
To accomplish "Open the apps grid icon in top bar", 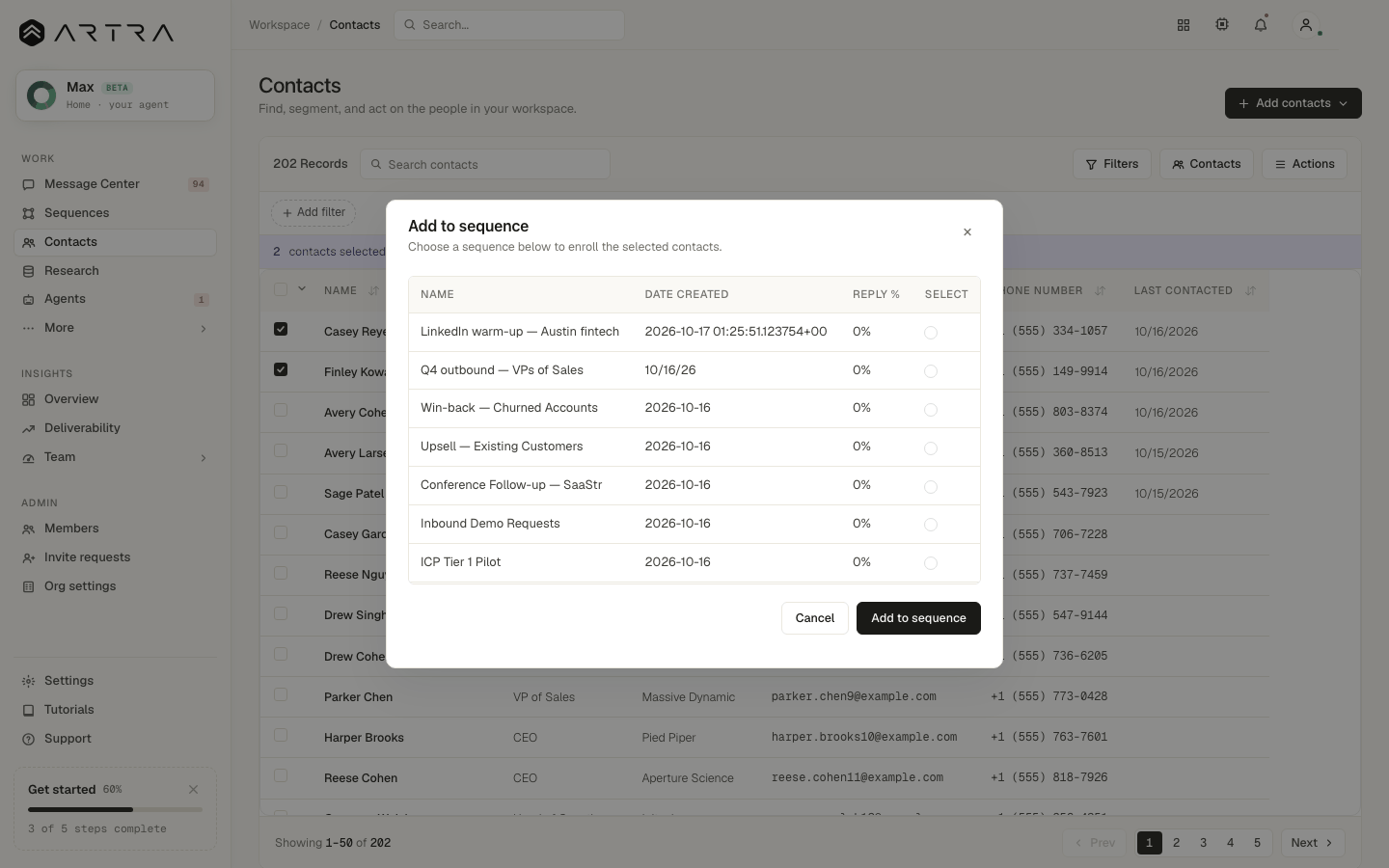I will click(1184, 25).
